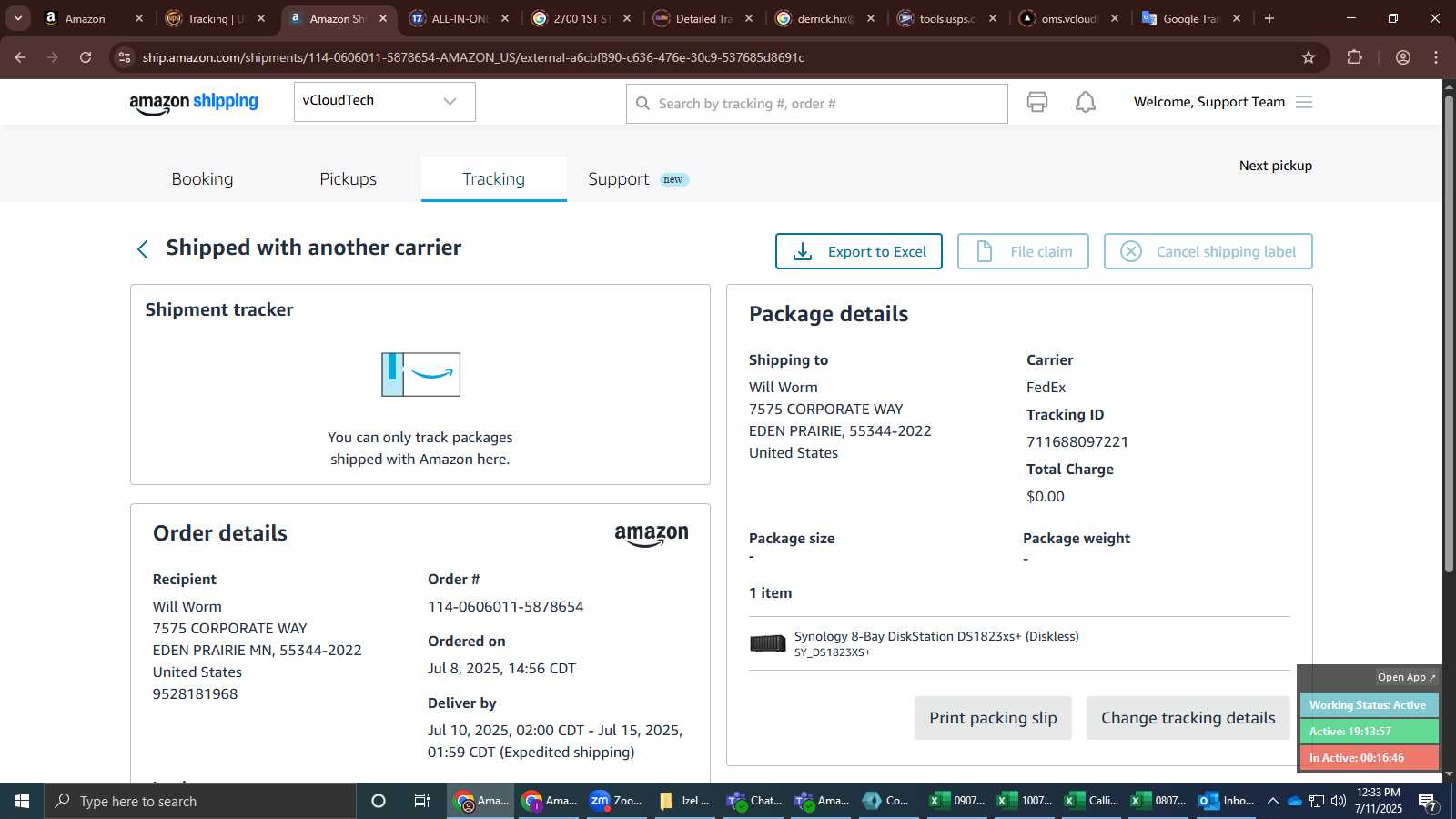The image size is (1456, 819).
Task: Click the back chevron beside Shipped heading
Action: click(142, 249)
